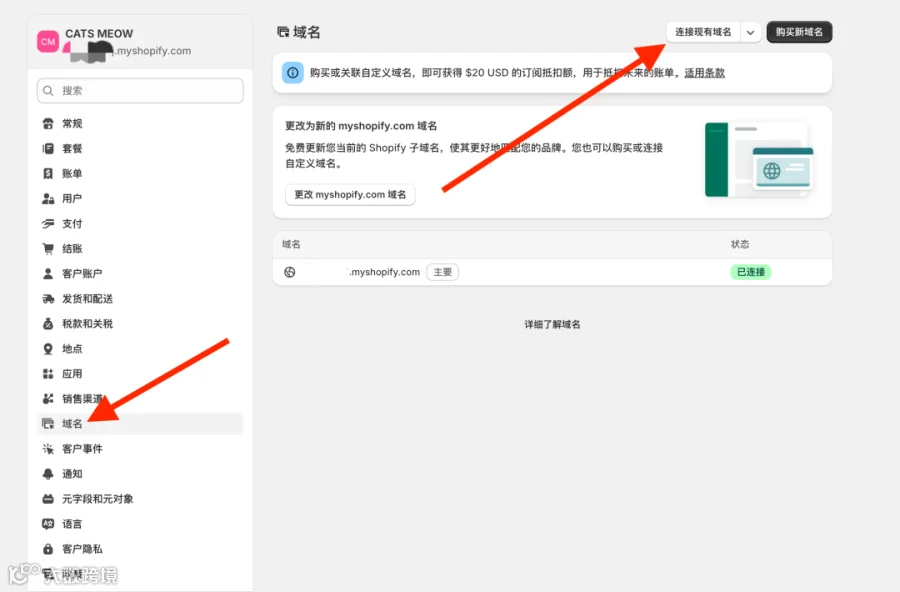Click the 状态 column header
The width and height of the screenshot is (900, 592).
coord(740,245)
